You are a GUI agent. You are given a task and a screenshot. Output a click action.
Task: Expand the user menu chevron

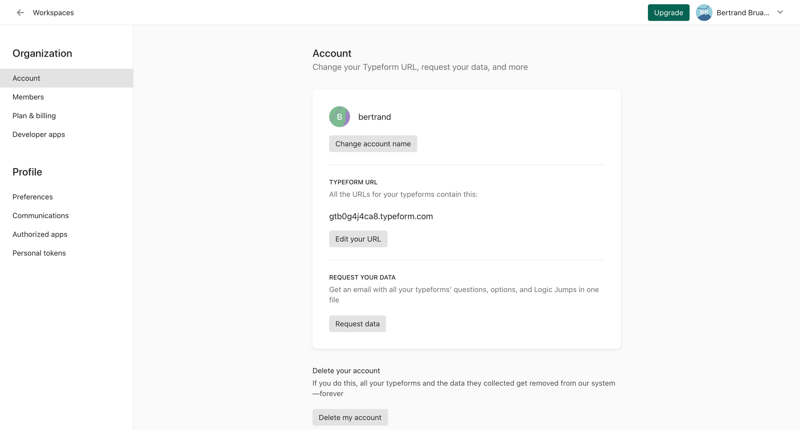click(780, 12)
